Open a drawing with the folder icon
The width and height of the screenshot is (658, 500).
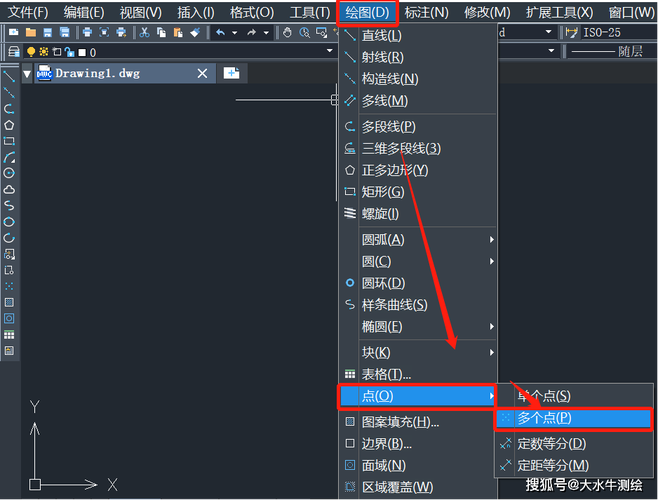pyautogui.click(x=31, y=32)
